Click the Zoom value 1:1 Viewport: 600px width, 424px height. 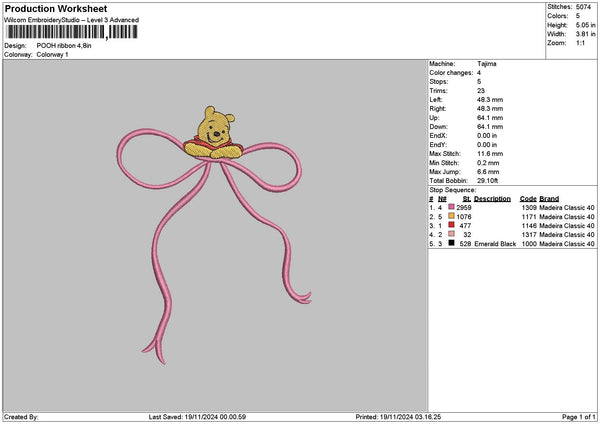tap(580, 43)
